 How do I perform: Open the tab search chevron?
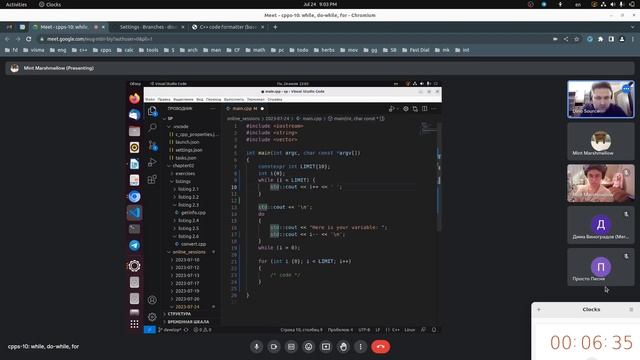(x=632, y=27)
